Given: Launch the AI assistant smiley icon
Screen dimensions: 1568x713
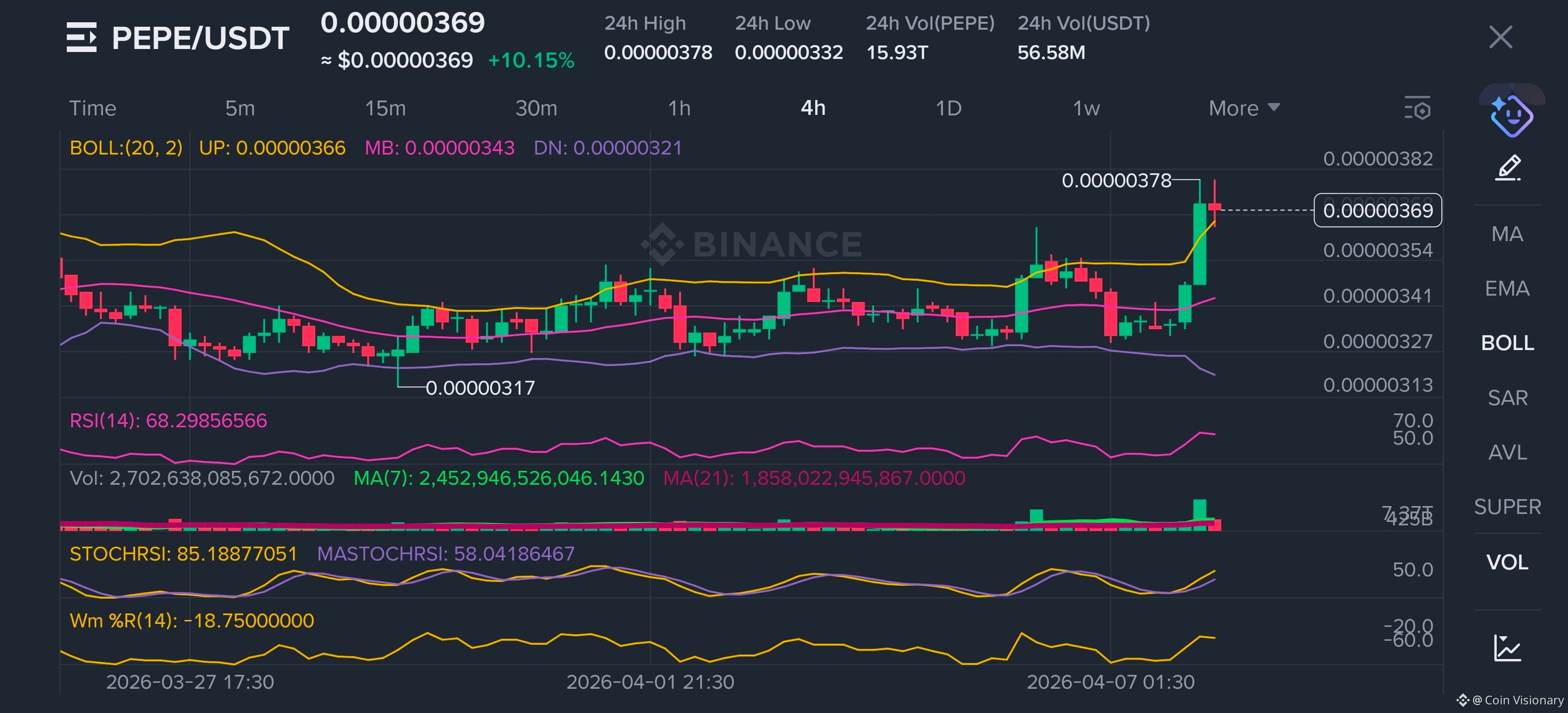Looking at the screenshot, I should [x=1512, y=115].
